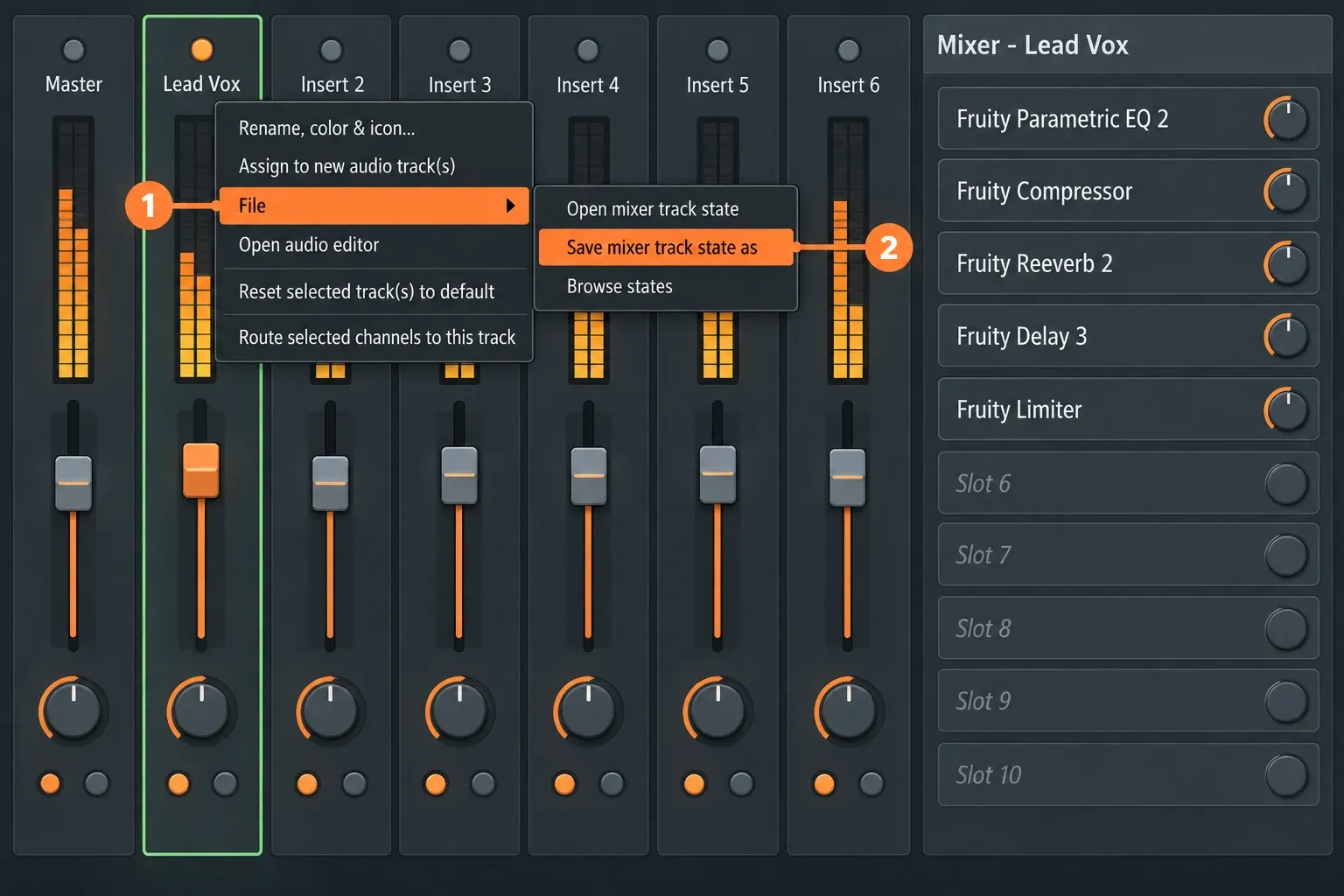Select empty Slot 8
This screenshot has height=896, width=1344.
(x=1128, y=628)
